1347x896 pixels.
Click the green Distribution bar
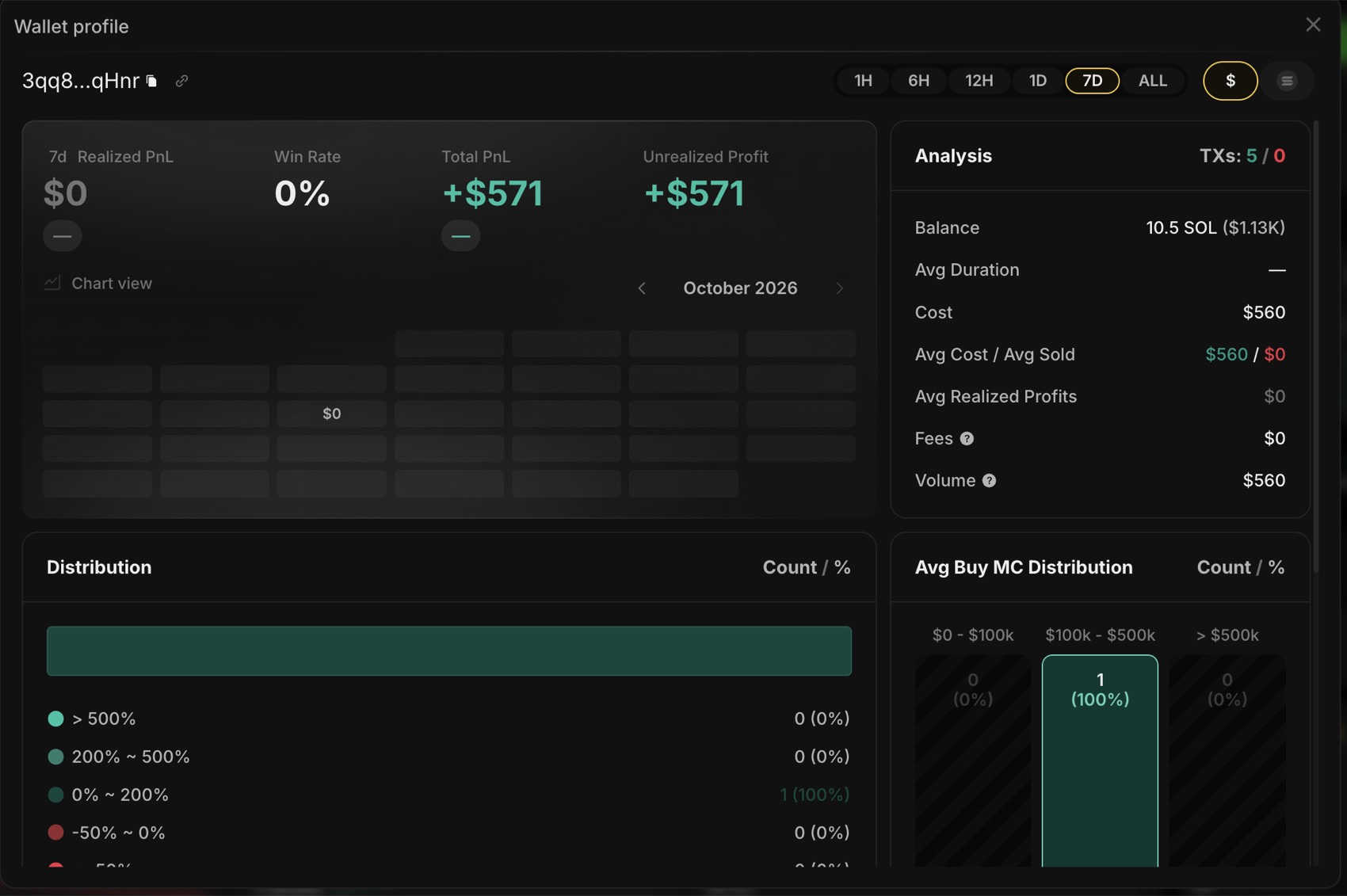pyautogui.click(x=449, y=651)
